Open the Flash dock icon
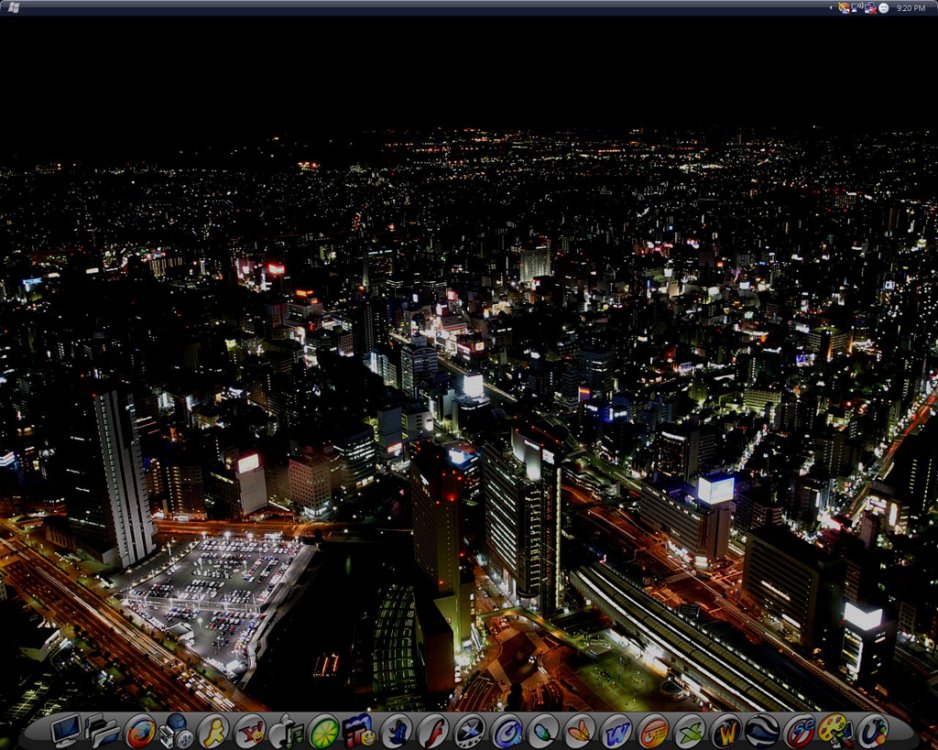 [433, 730]
